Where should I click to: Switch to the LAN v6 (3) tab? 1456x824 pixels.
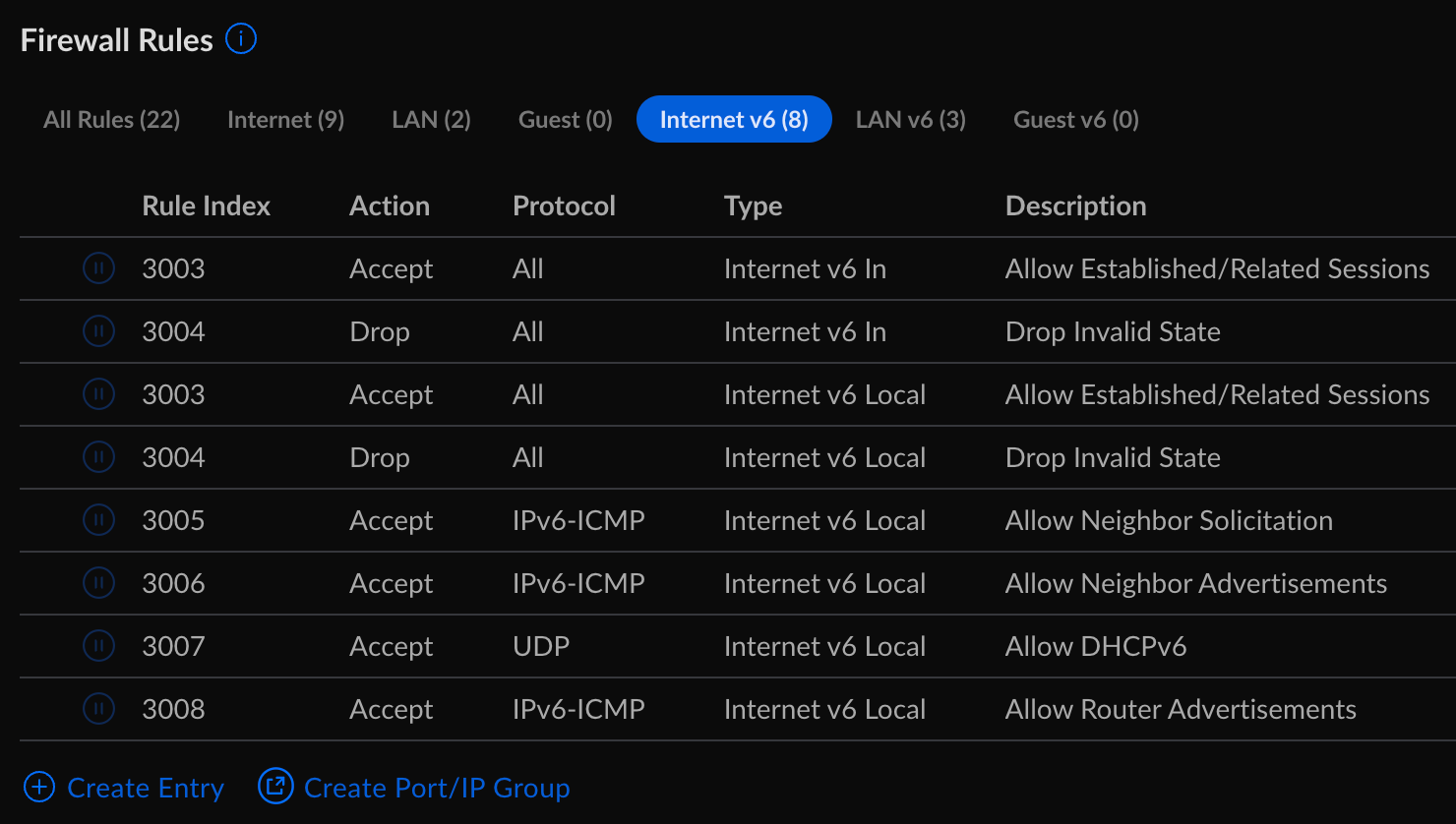coord(911,120)
